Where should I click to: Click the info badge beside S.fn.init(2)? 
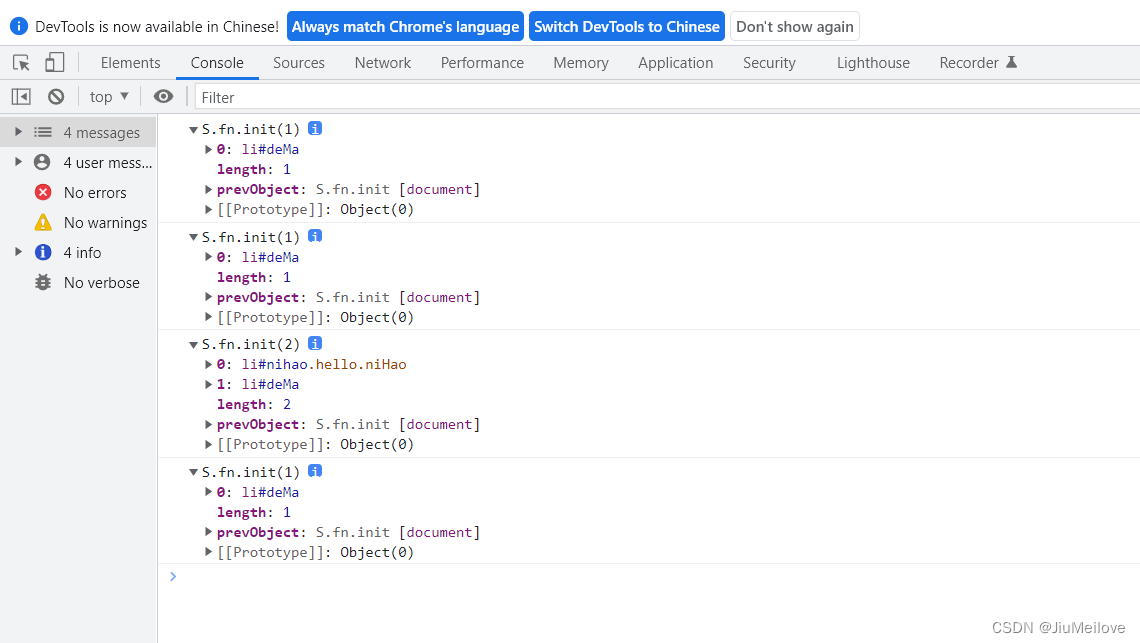[x=315, y=344]
